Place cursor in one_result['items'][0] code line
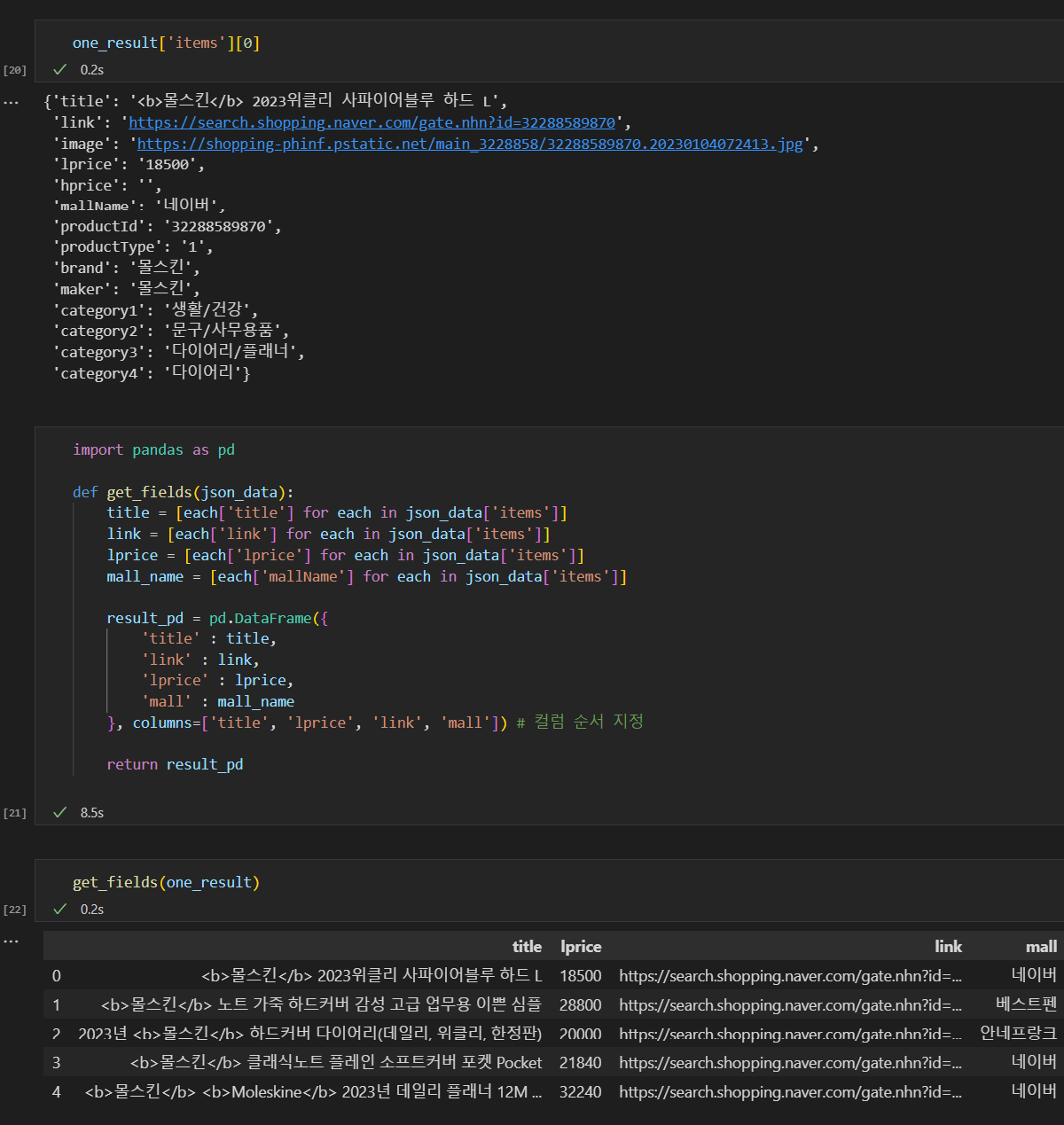Screen dimensions: 1064x1125 (x=166, y=43)
